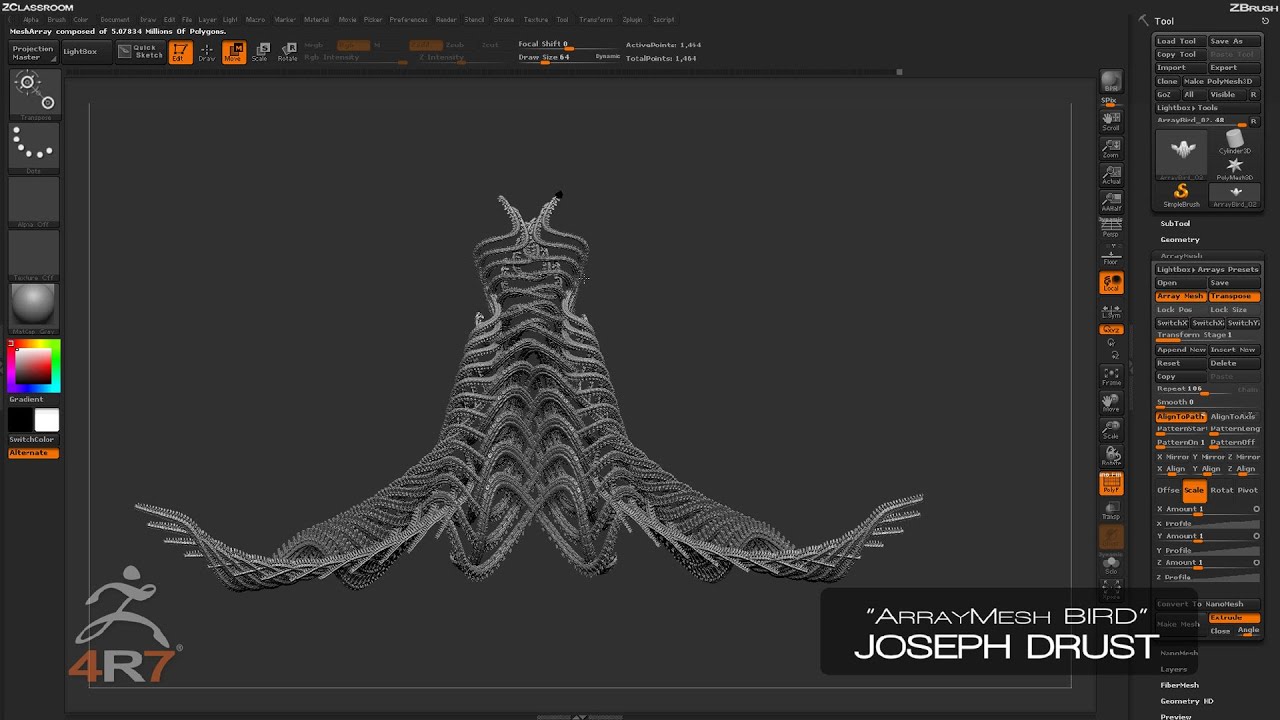Click the Zoom navigation icon
The width and height of the screenshot is (1280, 720).
(1111, 149)
